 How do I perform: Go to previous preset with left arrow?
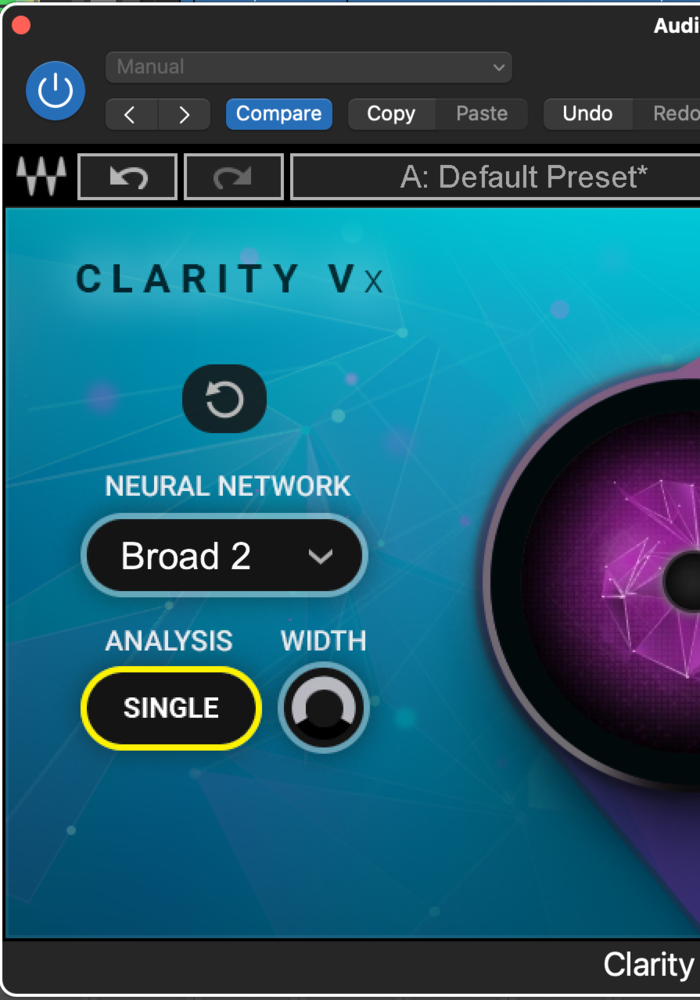(131, 114)
